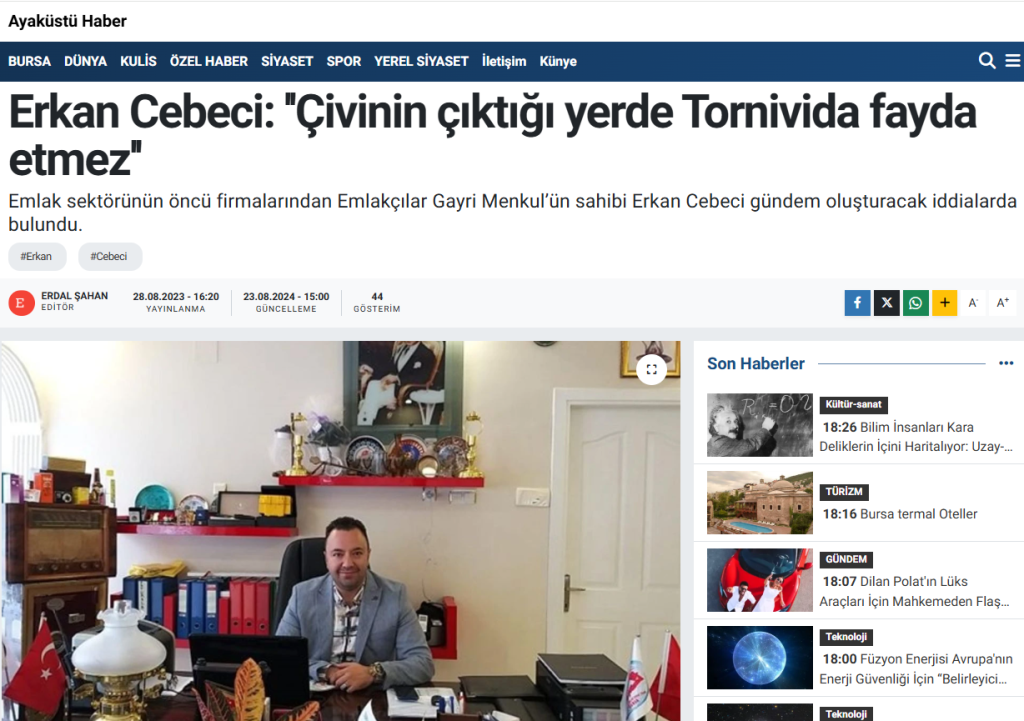Open the ÖZEL HABER menu item
1024x721 pixels.
point(209,61)
